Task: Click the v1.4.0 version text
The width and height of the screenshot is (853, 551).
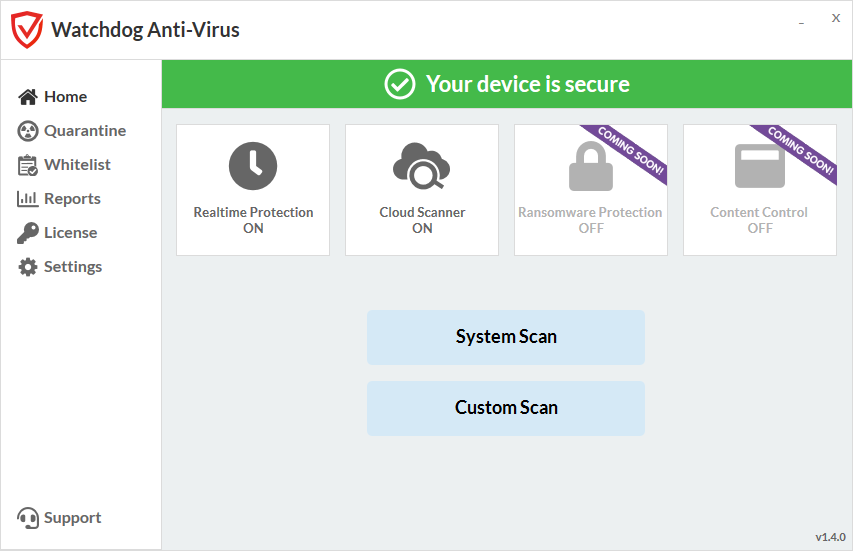Action: click(x=831, y=537)
